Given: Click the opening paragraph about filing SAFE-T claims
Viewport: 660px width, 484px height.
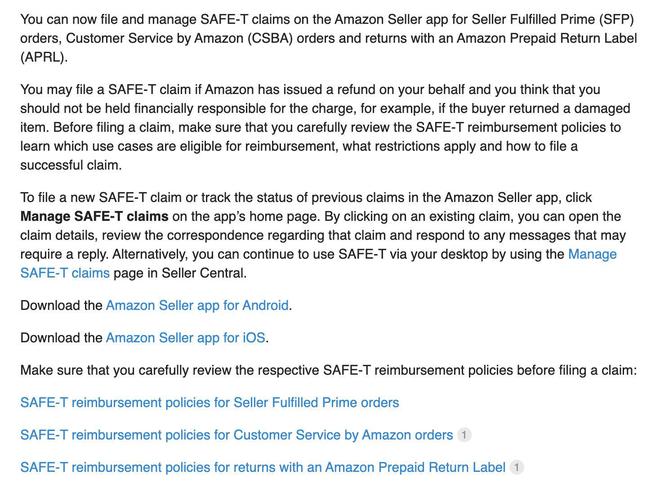Looking at the screenshot, I should pyautogui.click(x=320, y=38).
